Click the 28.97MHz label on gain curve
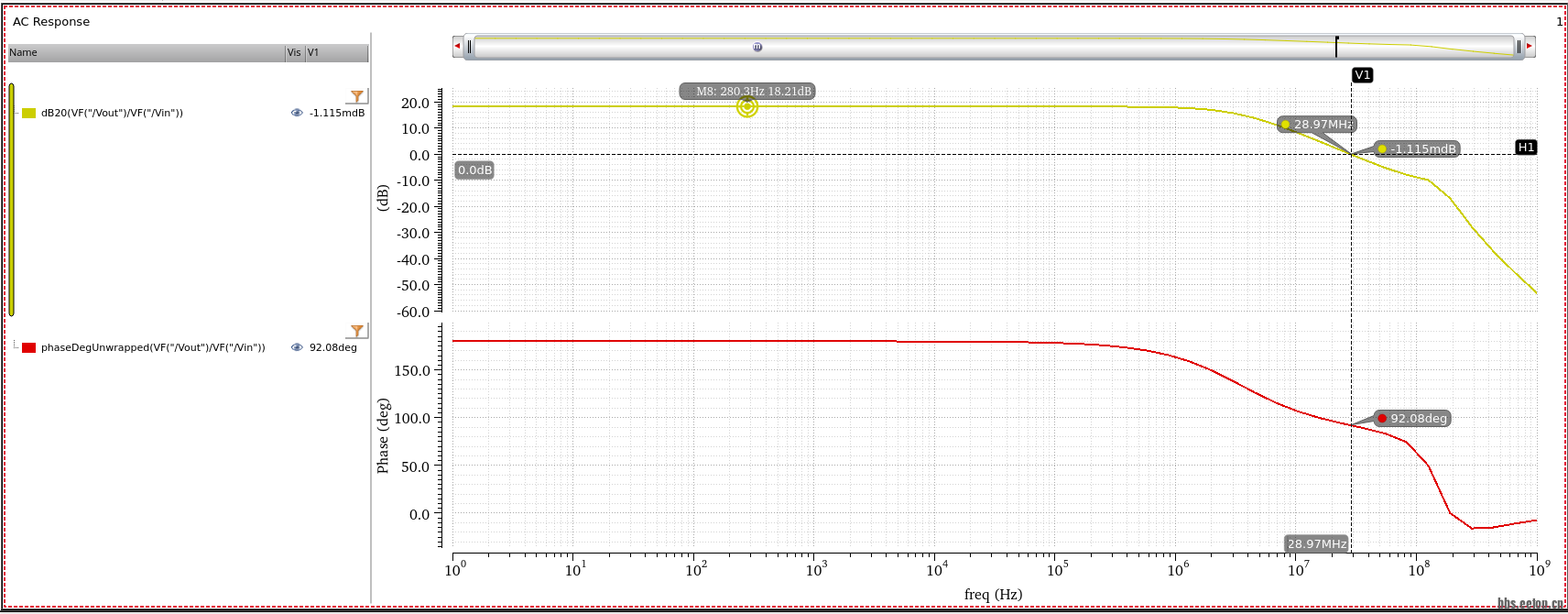 [1317, 125]
